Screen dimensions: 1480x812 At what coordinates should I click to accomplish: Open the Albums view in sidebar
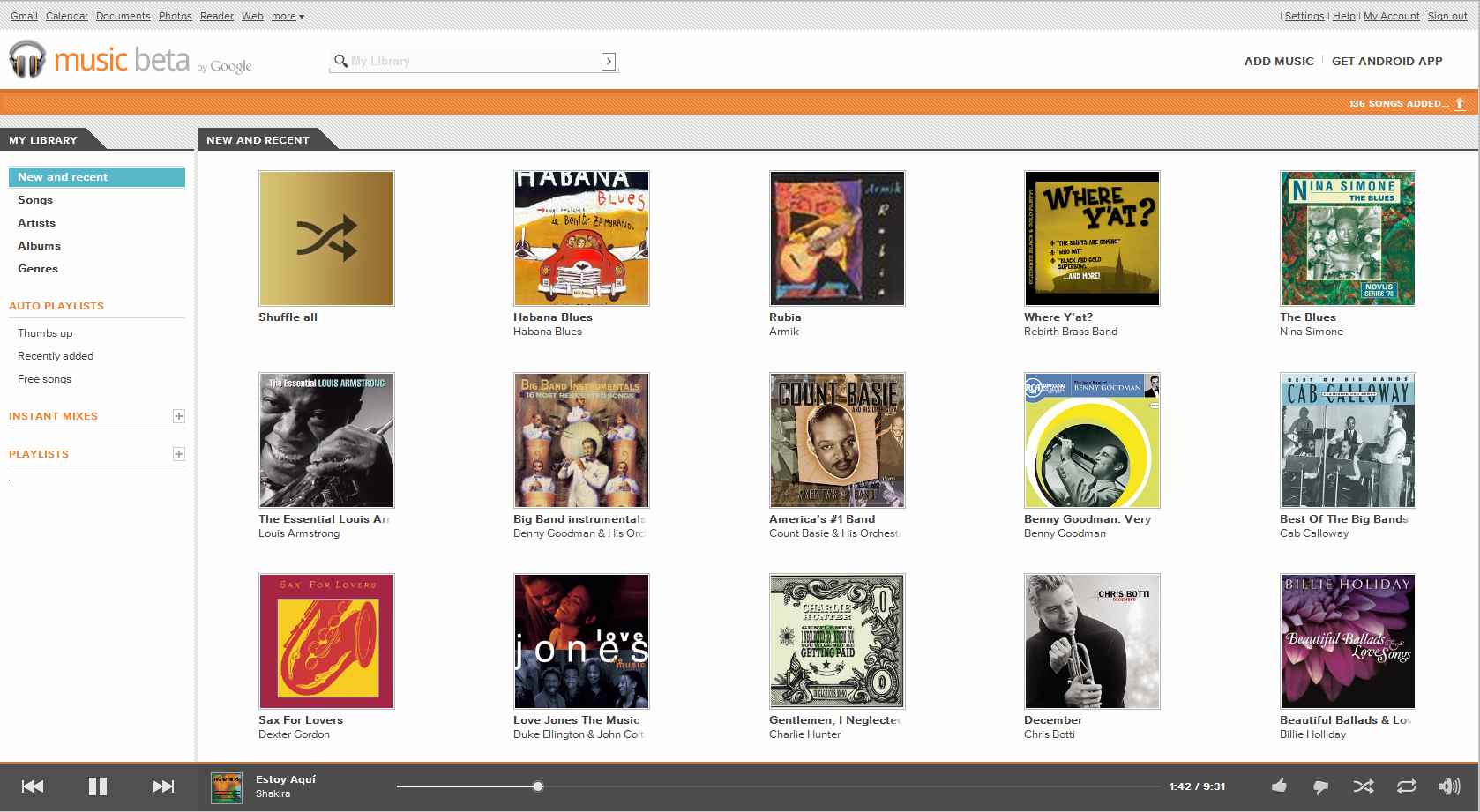(x=39, y=246)
